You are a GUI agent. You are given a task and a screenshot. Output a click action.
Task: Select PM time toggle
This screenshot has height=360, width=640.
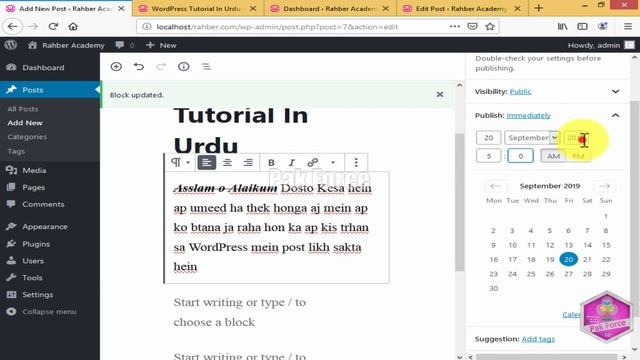[x=578, y=156]
